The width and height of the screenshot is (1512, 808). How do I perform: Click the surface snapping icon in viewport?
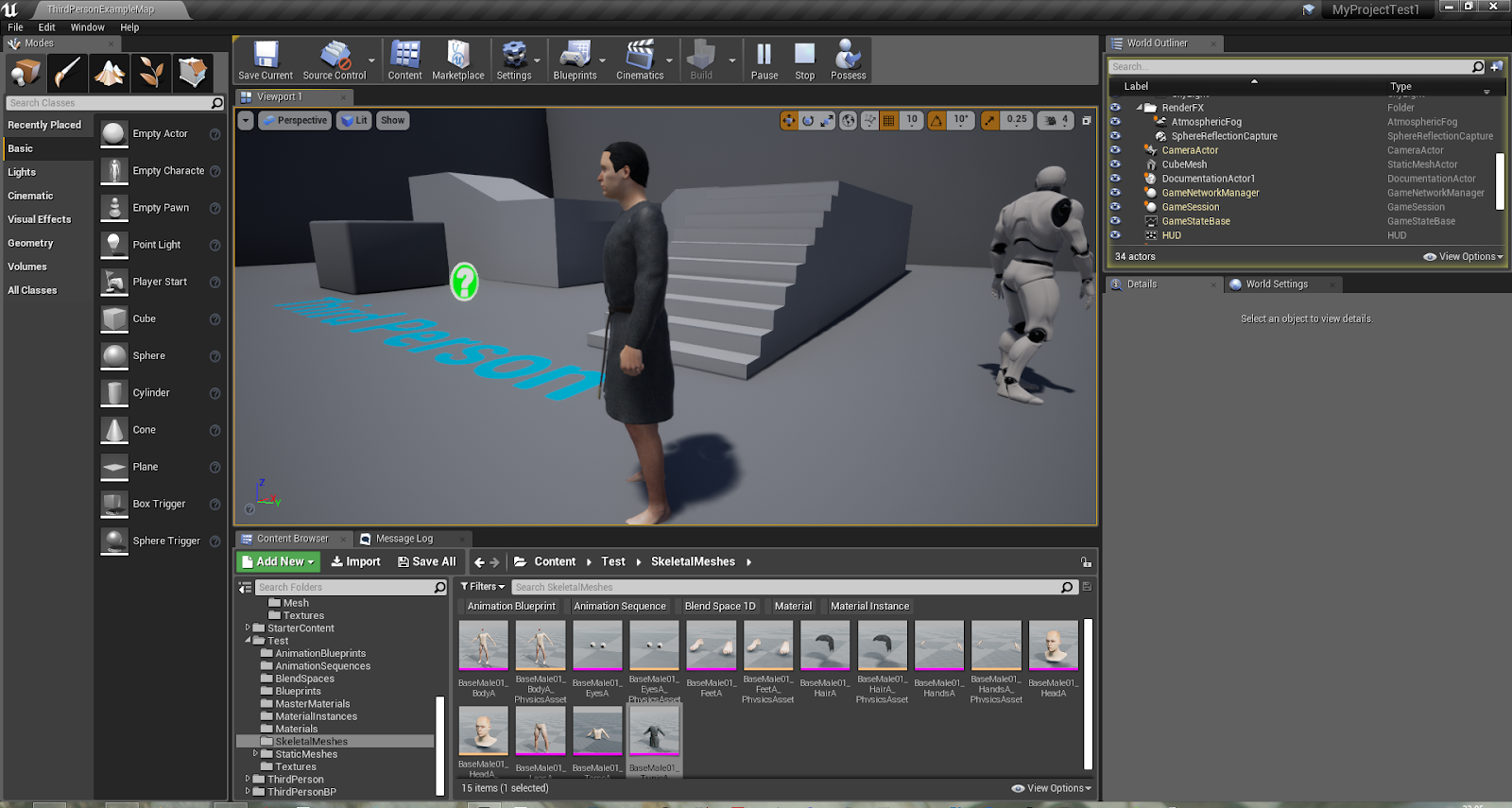coord(869,120)
